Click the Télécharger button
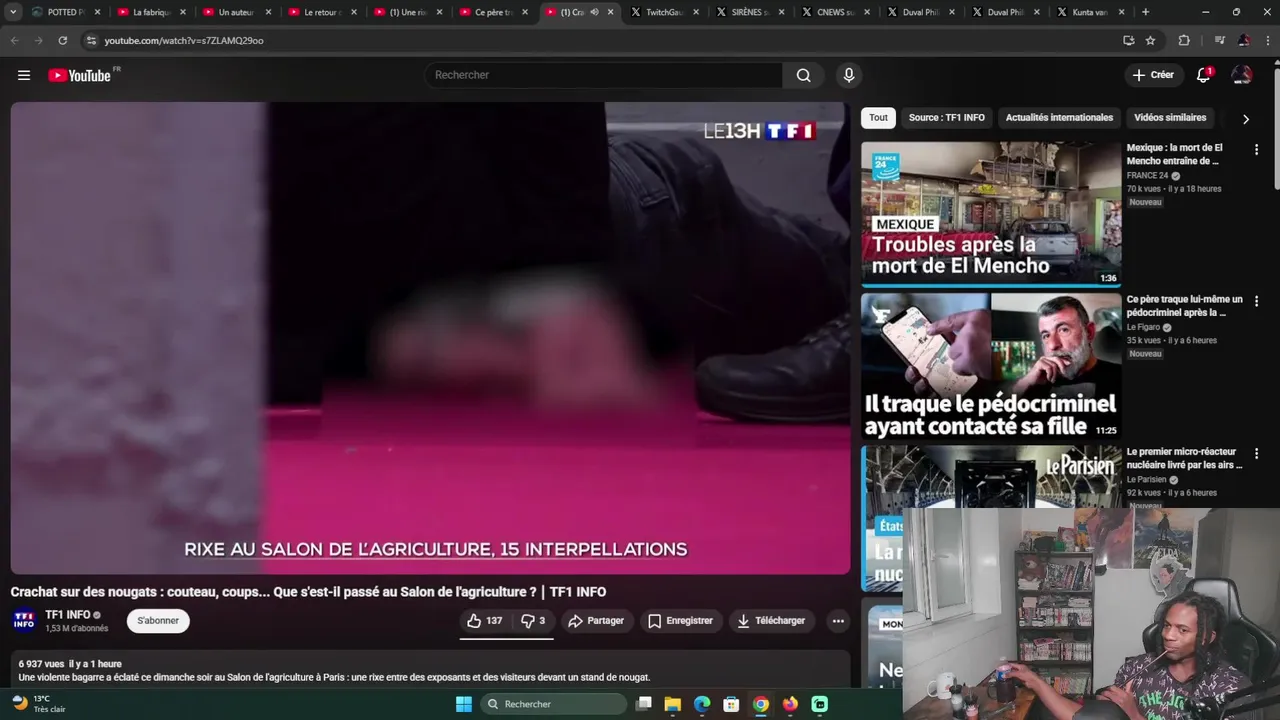 click(x=771, y=621)
